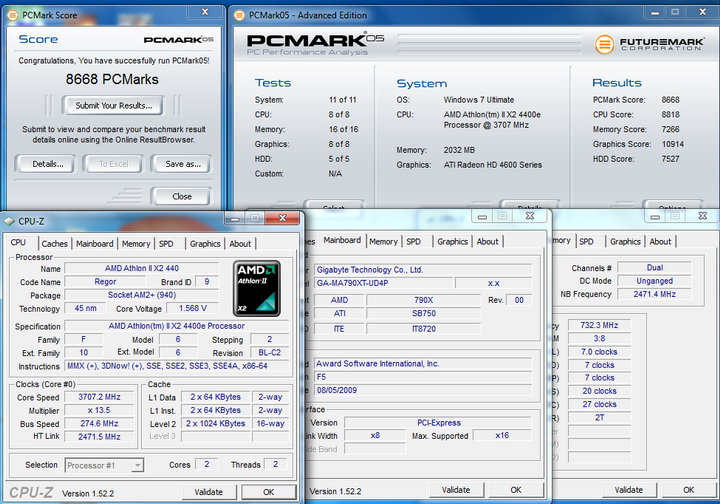Click graphics value 'ATI Radeon HD 4600 Series'
This screenshot has height=504, width=720.
coord(493,165)
